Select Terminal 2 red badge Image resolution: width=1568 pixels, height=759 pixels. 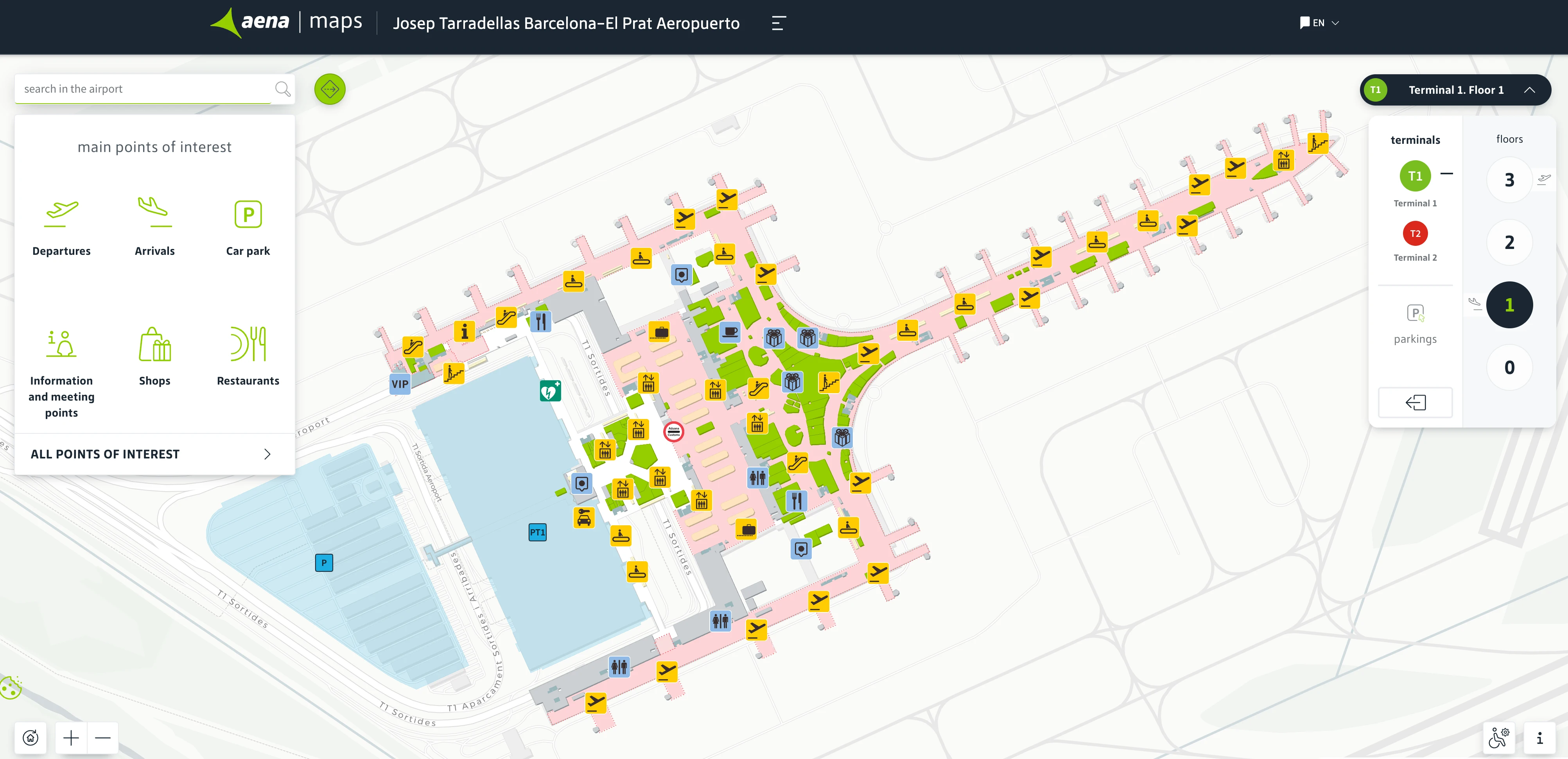click(1415, 234)
